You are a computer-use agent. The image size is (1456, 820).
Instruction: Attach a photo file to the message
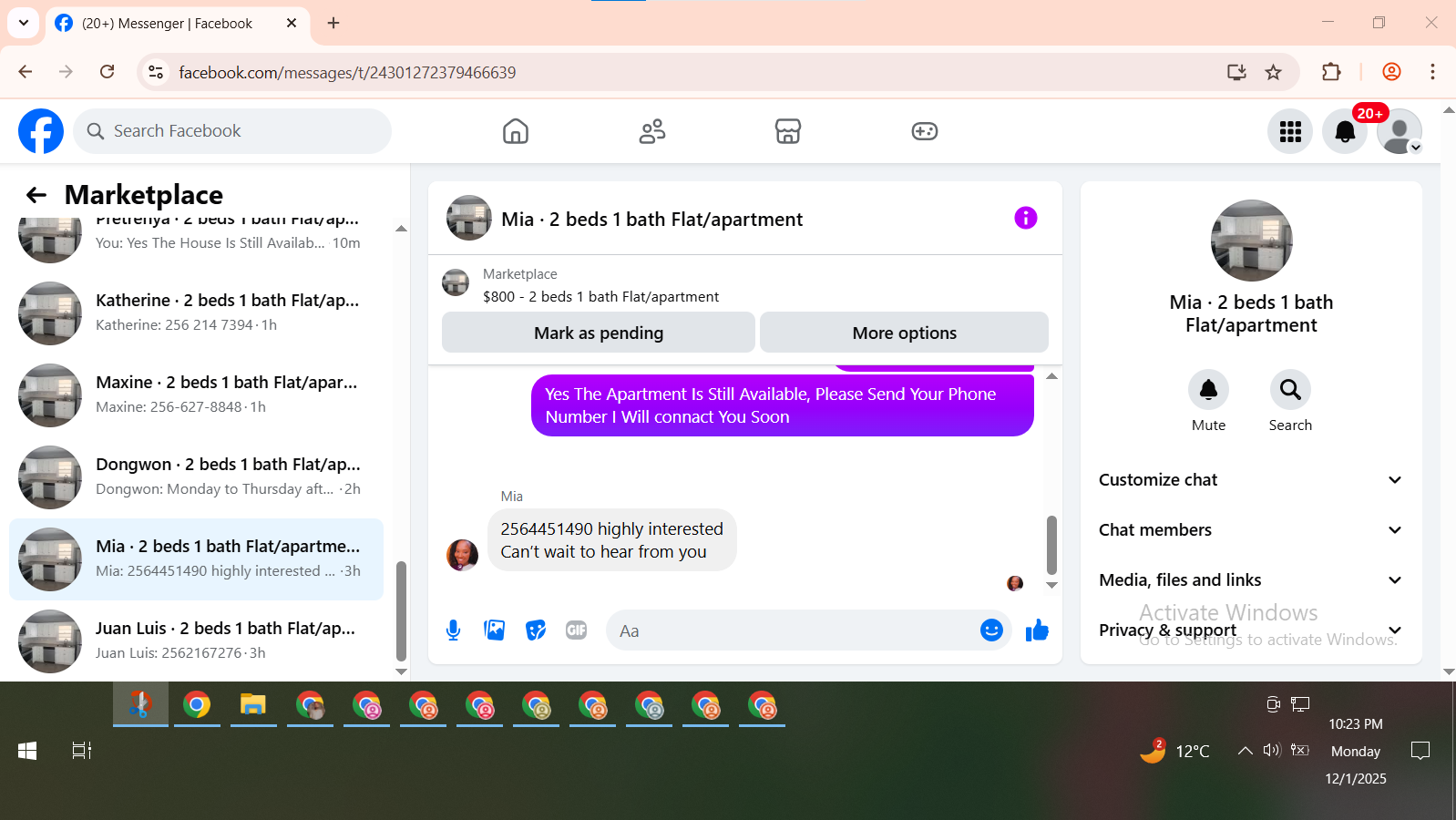495,630
